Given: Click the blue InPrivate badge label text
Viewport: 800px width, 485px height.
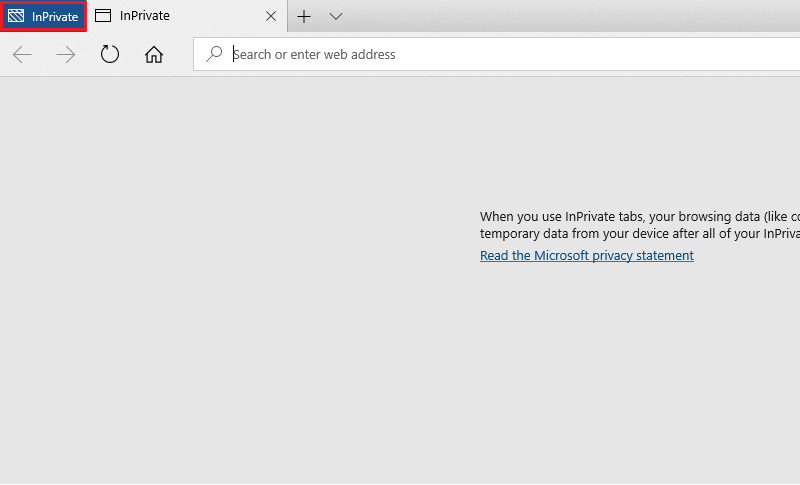Looking at the screenshot, I should (54, 17).
